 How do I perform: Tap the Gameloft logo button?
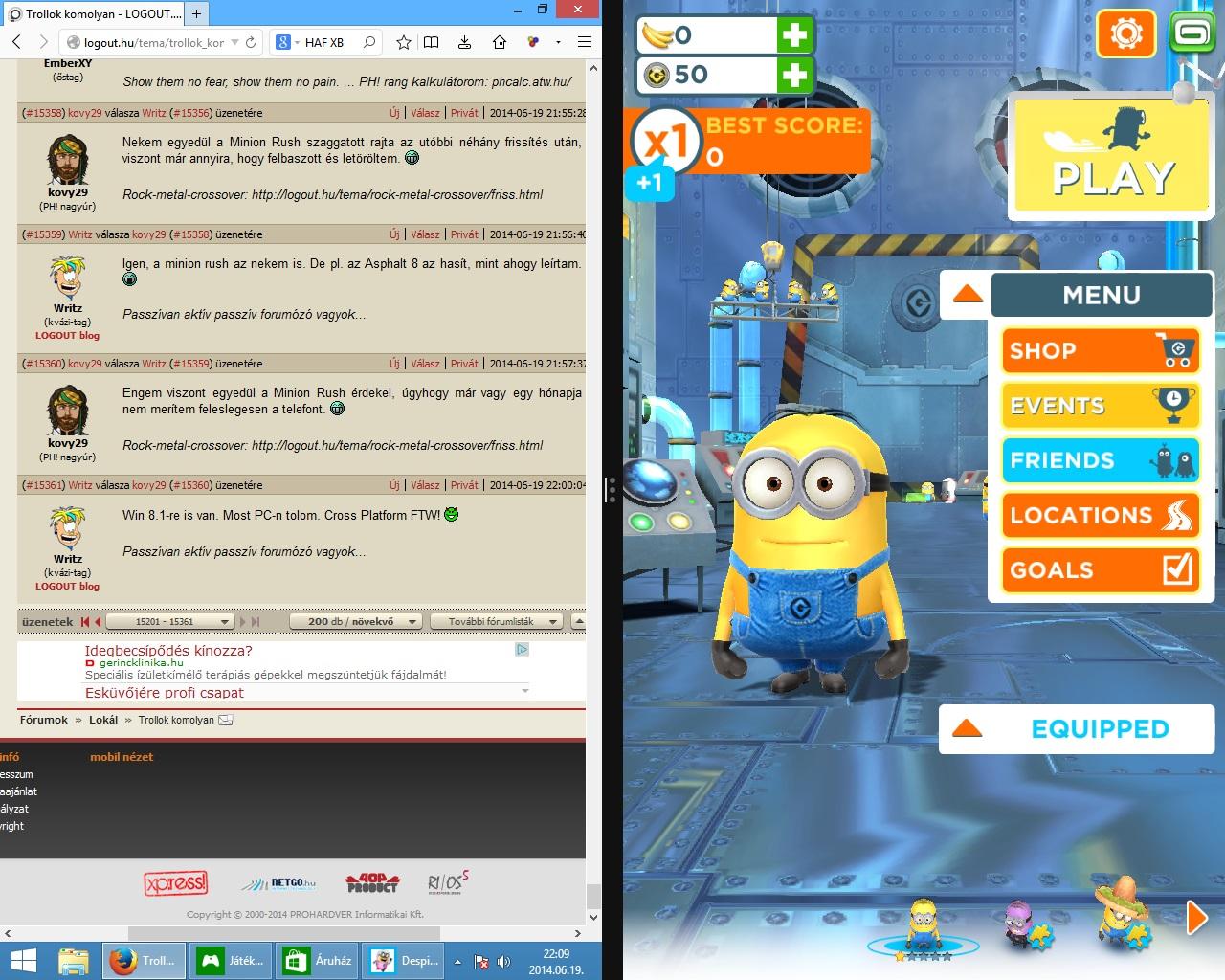pyautogui.click(x=1191, y=34)
